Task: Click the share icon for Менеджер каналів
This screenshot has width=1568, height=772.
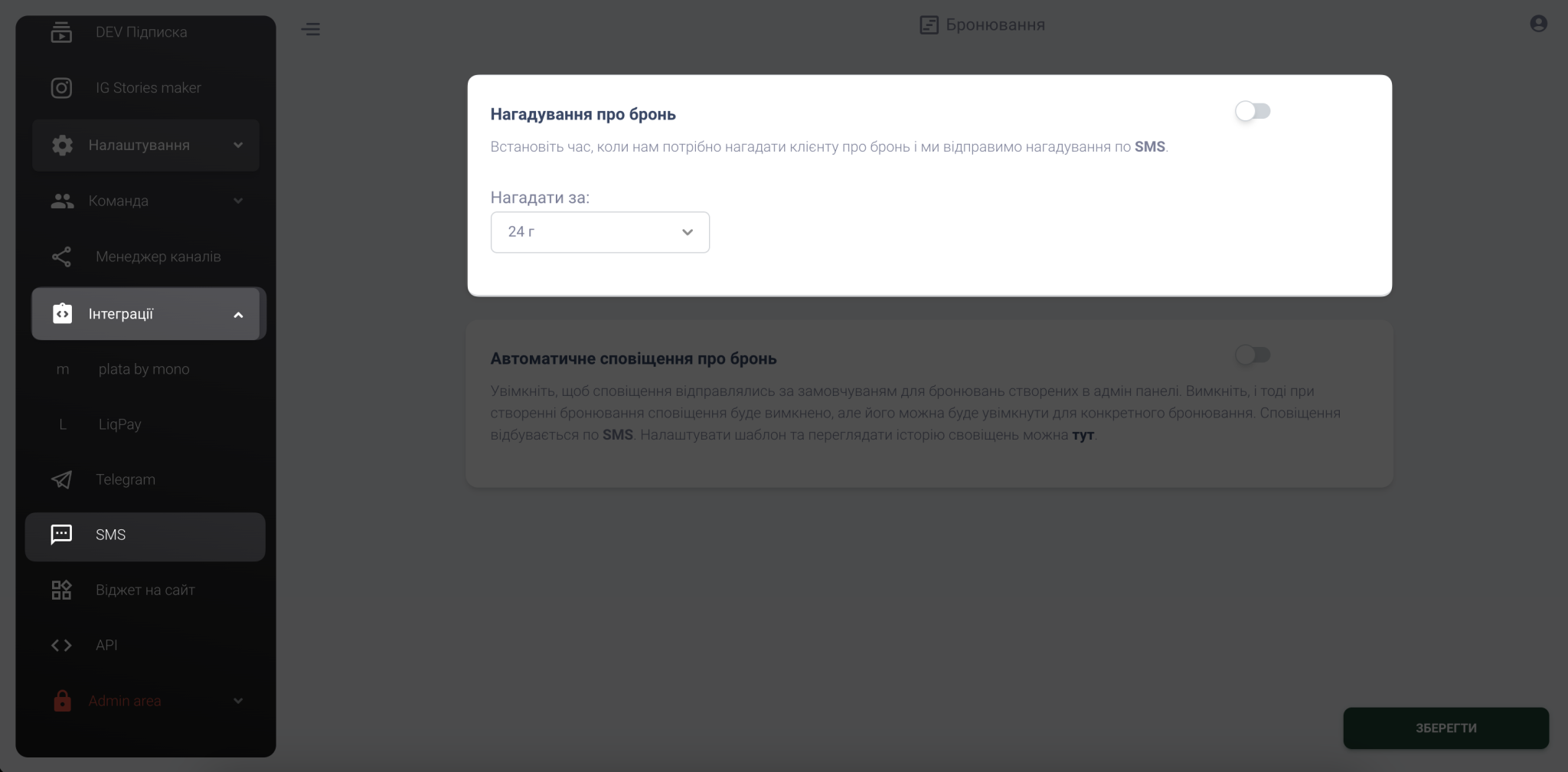Action: (61, 257)
